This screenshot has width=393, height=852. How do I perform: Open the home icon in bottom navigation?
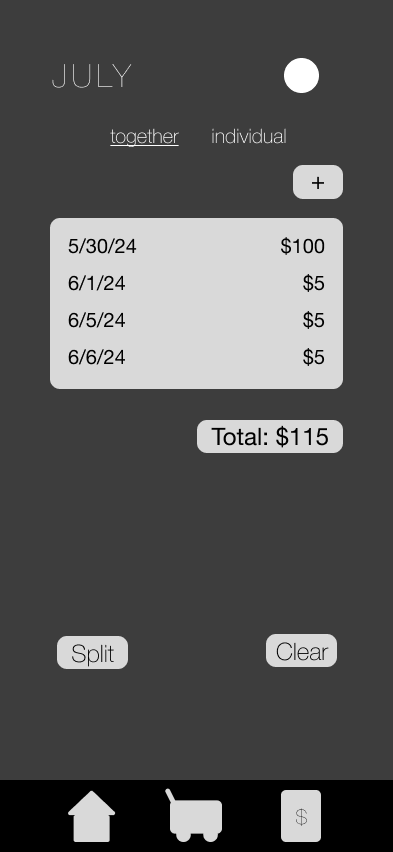[x=91, y=816]
